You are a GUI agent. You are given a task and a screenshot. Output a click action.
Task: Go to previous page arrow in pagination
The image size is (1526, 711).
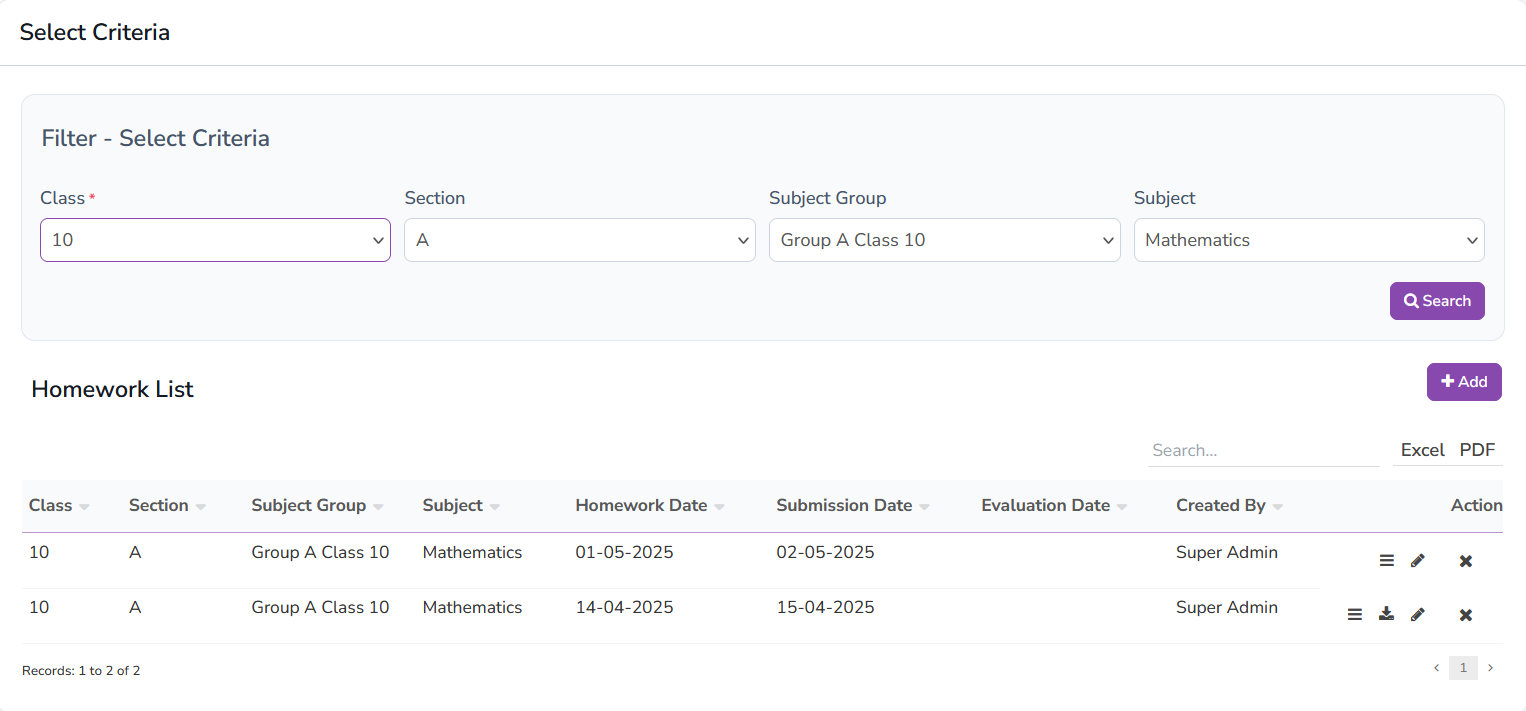tap(1437, 668)
